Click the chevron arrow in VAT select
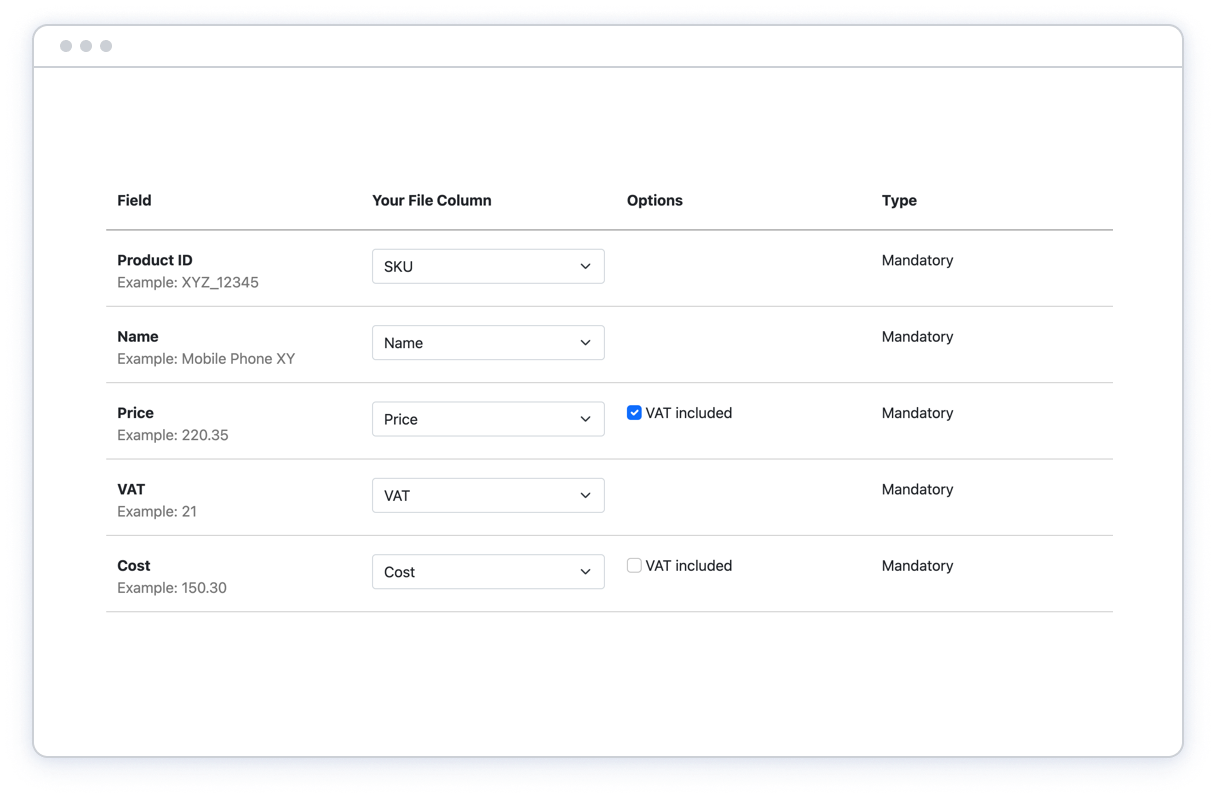Image resolution: width=1216 pixels, height=798 pixels. coord(586,495)
